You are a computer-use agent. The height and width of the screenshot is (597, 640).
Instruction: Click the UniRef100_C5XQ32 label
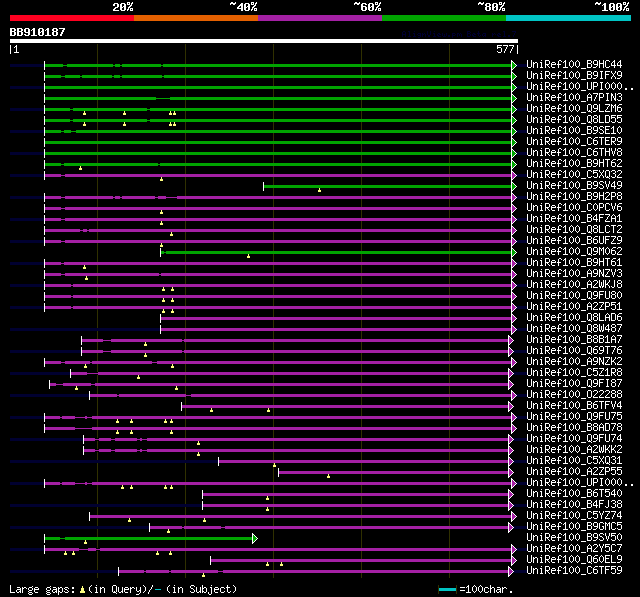click(574, 175)
